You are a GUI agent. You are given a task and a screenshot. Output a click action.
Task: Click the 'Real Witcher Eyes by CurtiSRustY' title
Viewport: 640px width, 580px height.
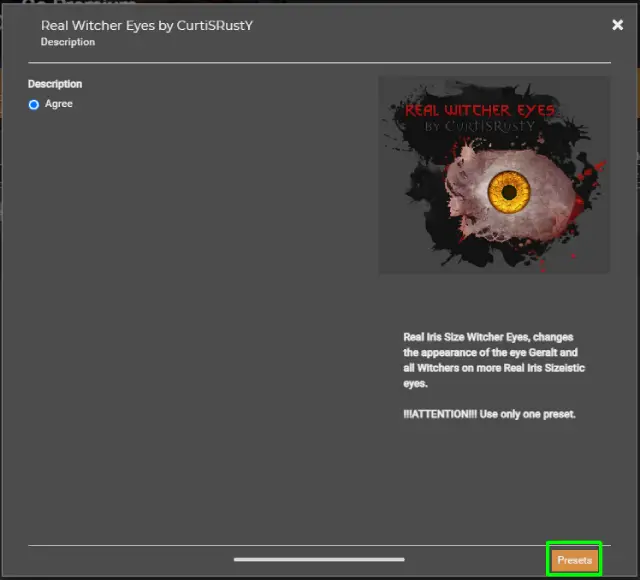click(x=147, y=25)
